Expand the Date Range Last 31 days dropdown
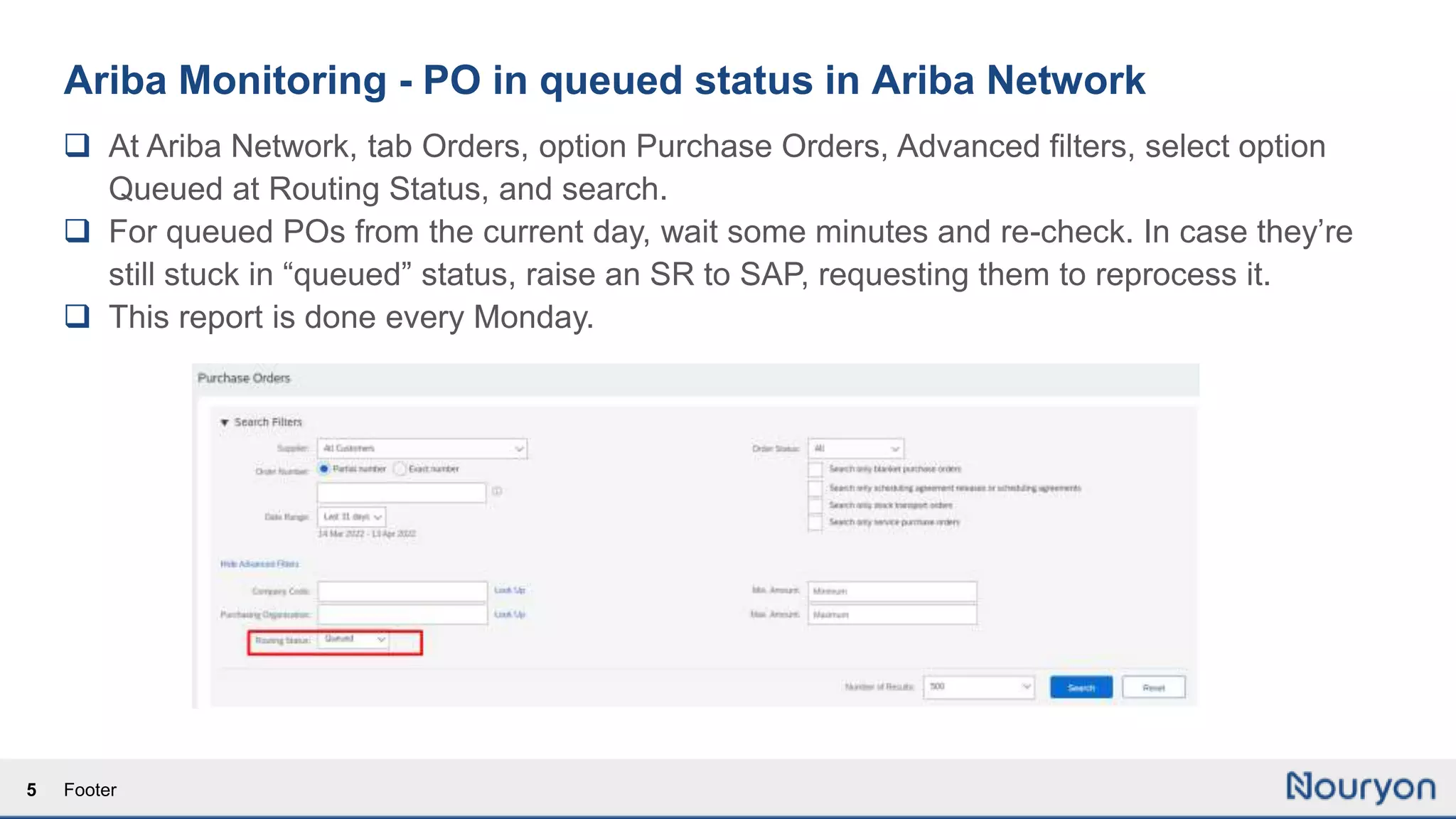Image resolution: width=1456 pixels, height=819 pixels. pyautogui.click(x=352, y=517)
